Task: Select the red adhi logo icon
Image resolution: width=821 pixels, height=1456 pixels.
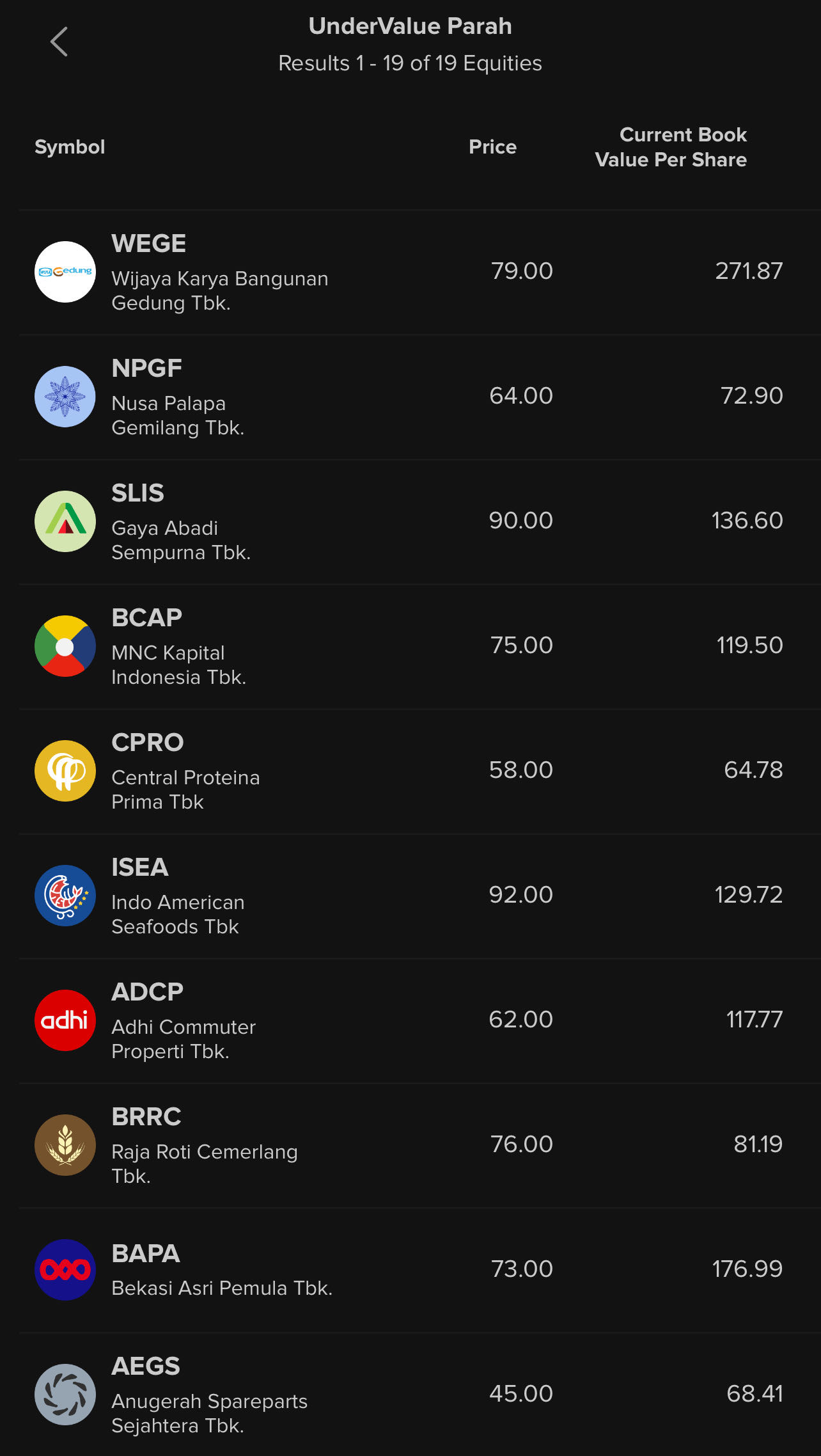Action: pos(65,1020)
